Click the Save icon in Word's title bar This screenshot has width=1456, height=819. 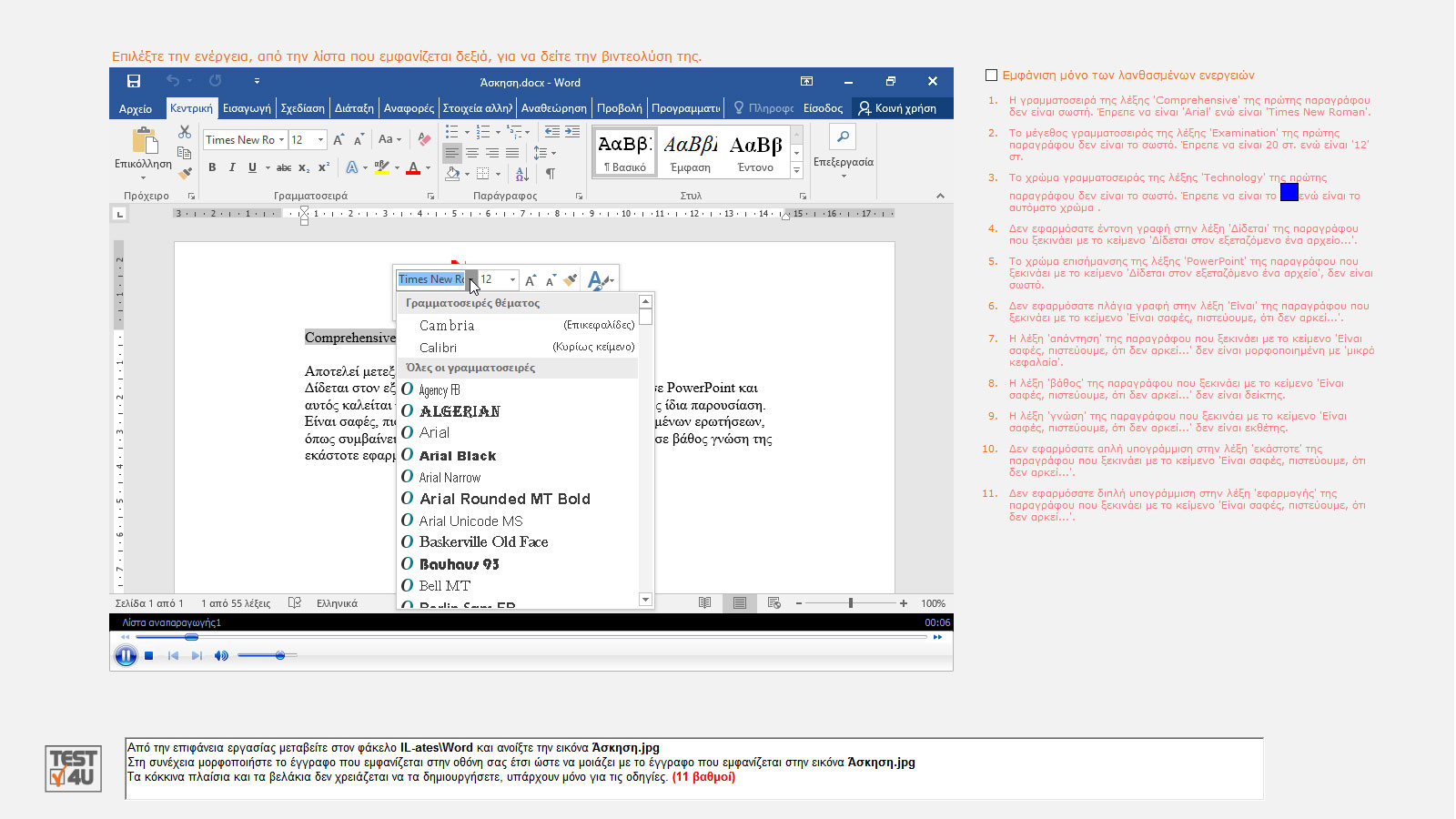134,81
